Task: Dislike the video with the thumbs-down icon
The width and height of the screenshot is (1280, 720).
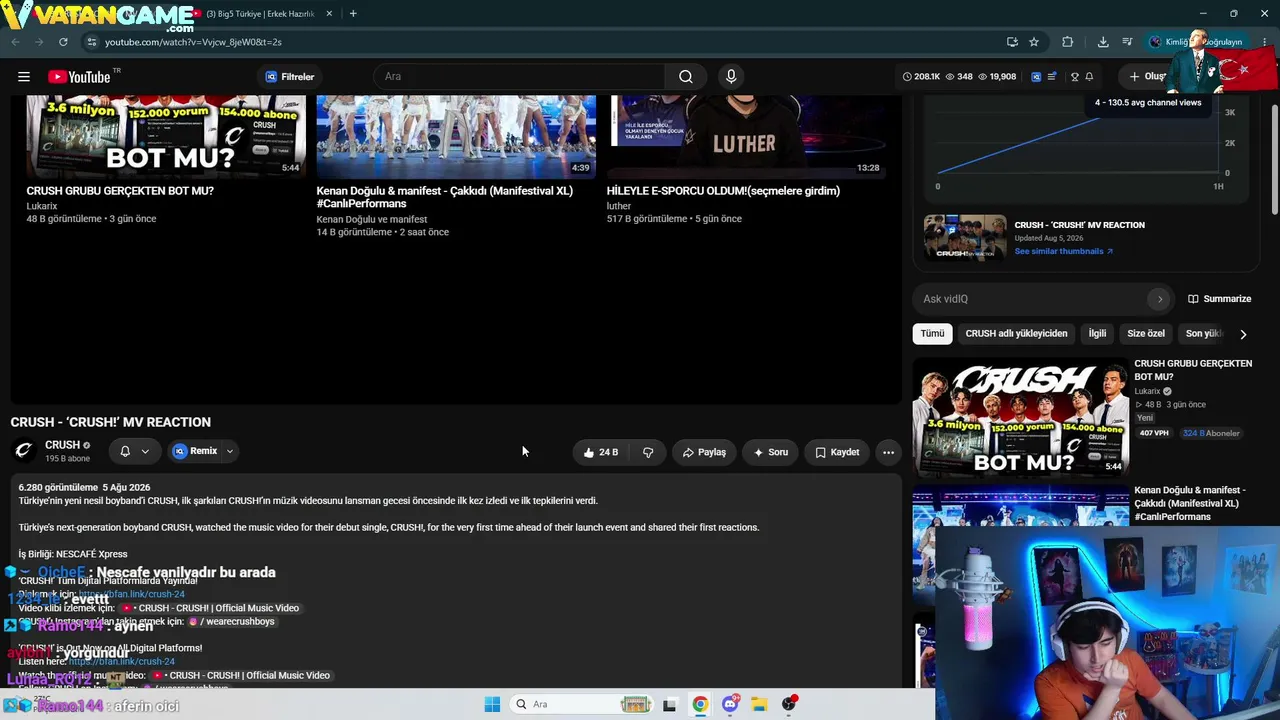Action: [648, 452]
